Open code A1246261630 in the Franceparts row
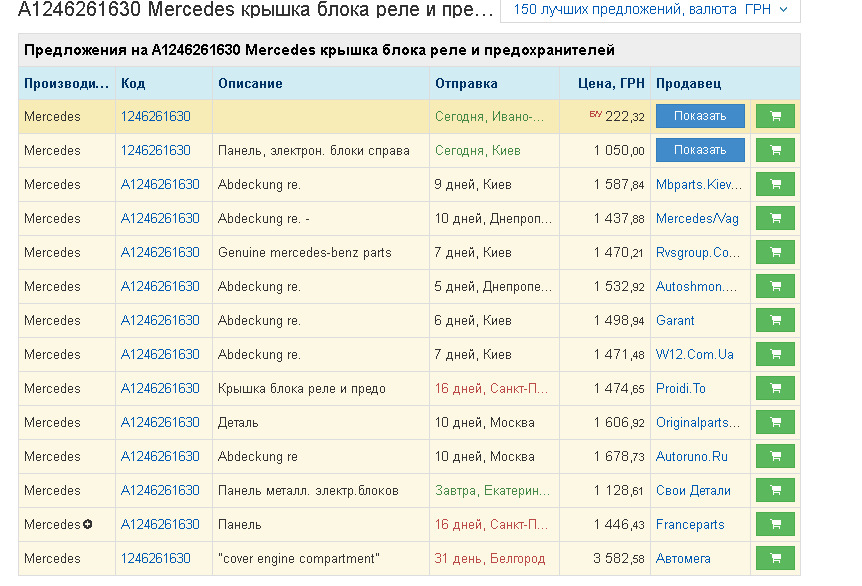Viewport: 862px width, 586px height. pyautogui.click(x=160, y=526)
